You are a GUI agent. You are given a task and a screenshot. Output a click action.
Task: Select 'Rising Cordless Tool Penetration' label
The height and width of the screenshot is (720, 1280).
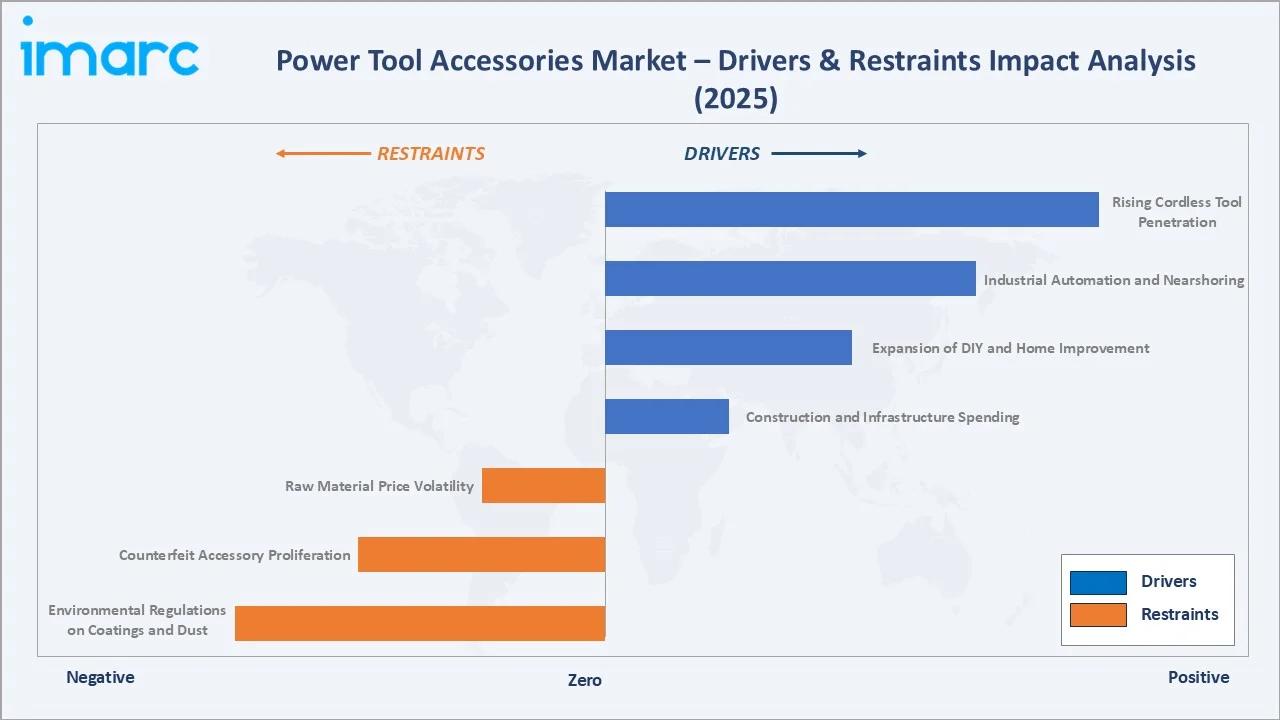1177,212
